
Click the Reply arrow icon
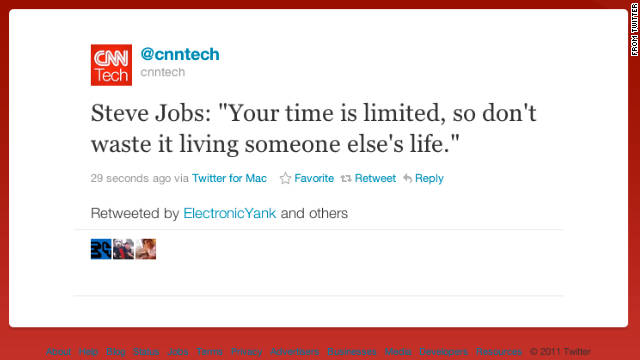pyautogui.click(x=407, y=178)
